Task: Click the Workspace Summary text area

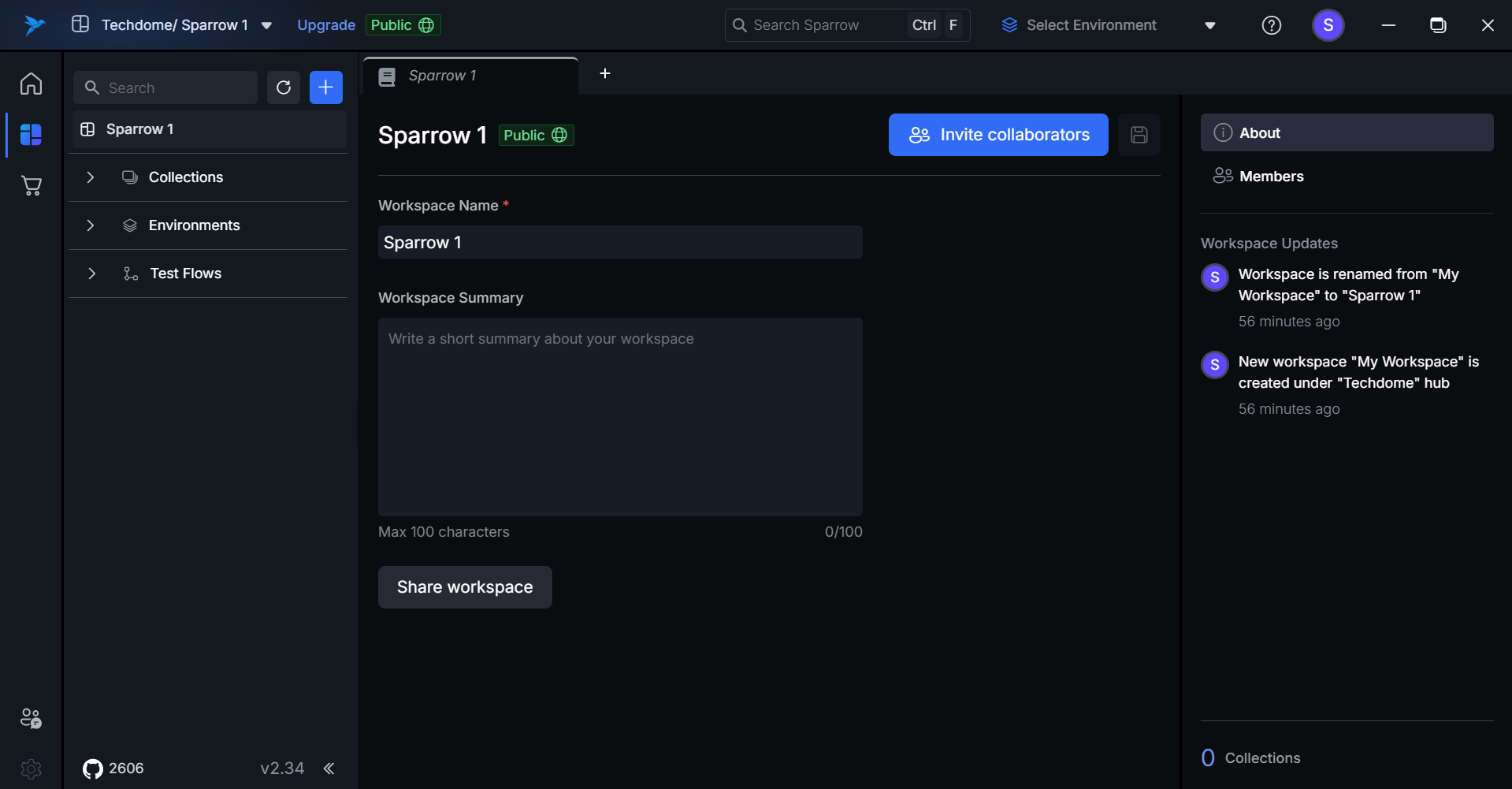Action: [620, 417]
